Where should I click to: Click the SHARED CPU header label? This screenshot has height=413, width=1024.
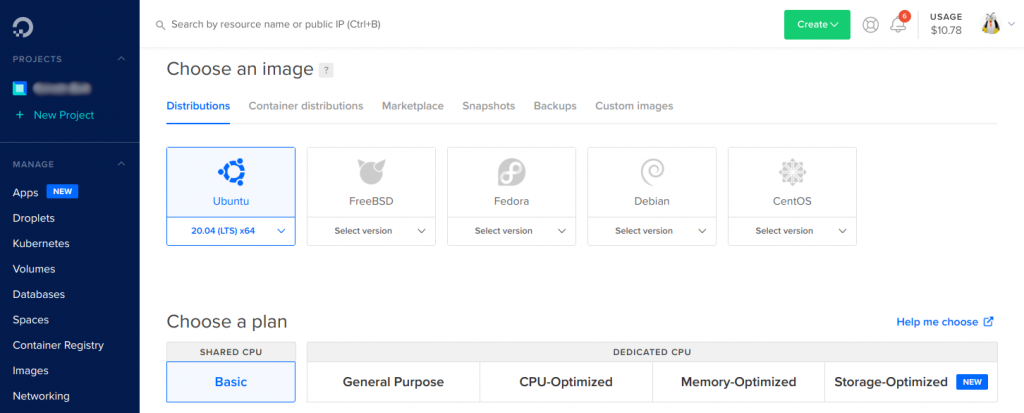click(x=231, y=352)
